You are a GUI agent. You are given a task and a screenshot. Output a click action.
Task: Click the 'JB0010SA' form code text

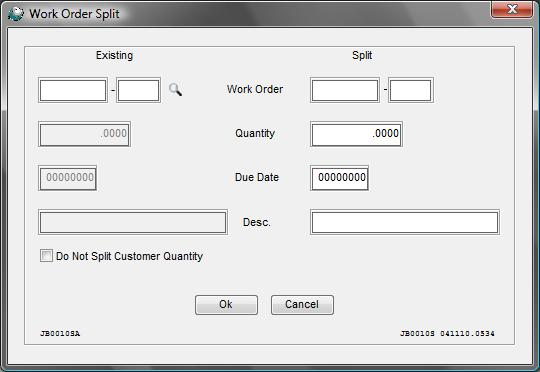pos(60,333)
